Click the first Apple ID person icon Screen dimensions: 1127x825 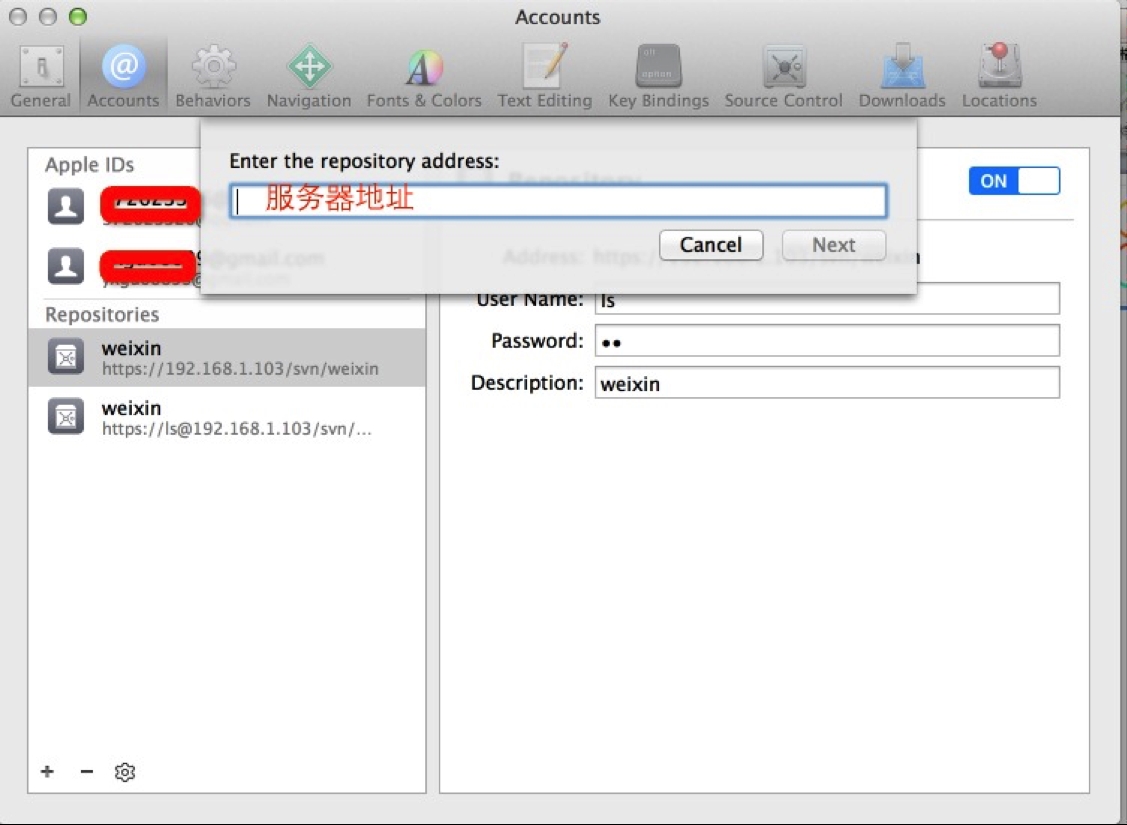click(x=66, y=206)
